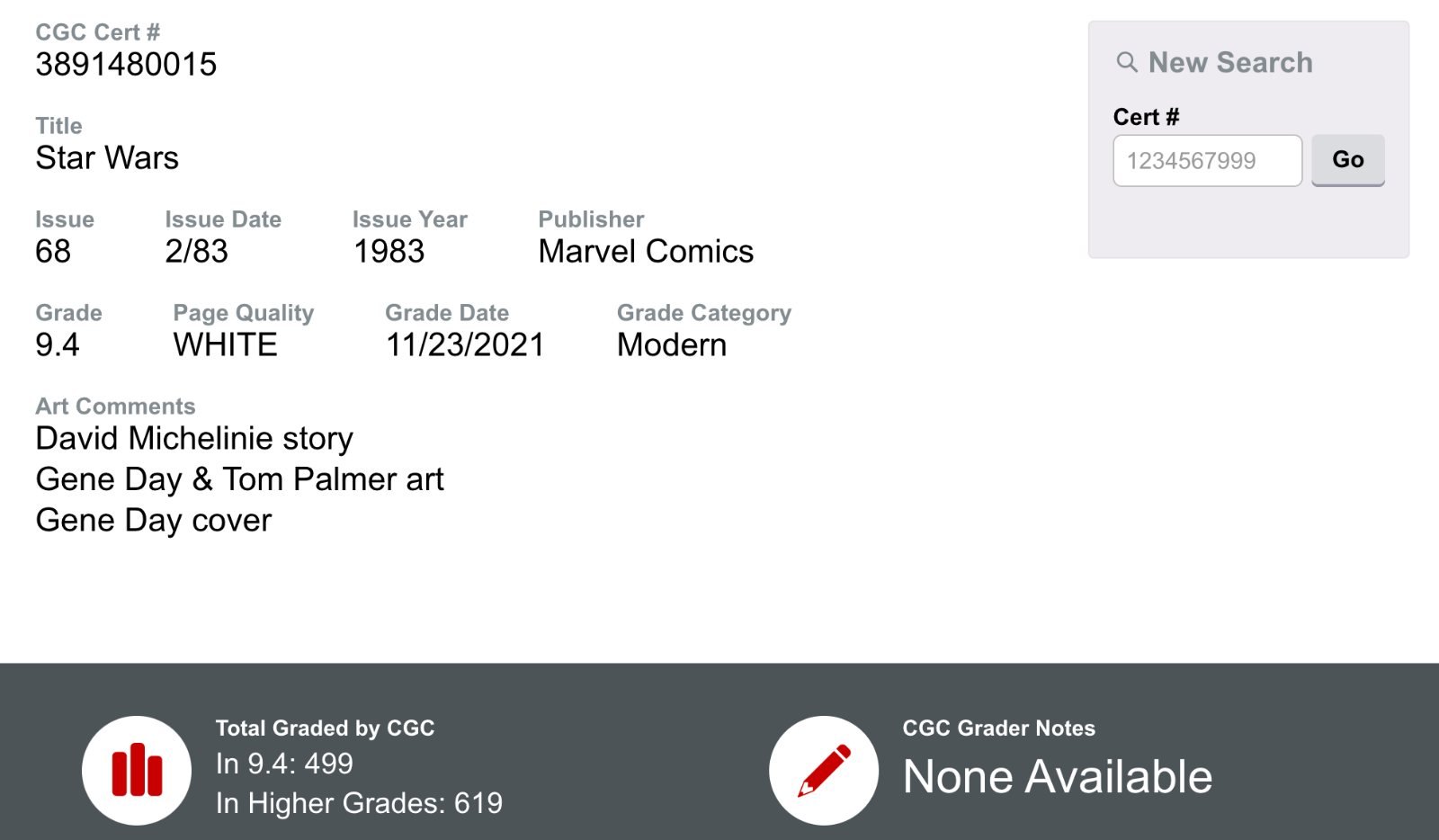Click the magnifying glass search icon
The image size is (1439, 840).
1126,62
